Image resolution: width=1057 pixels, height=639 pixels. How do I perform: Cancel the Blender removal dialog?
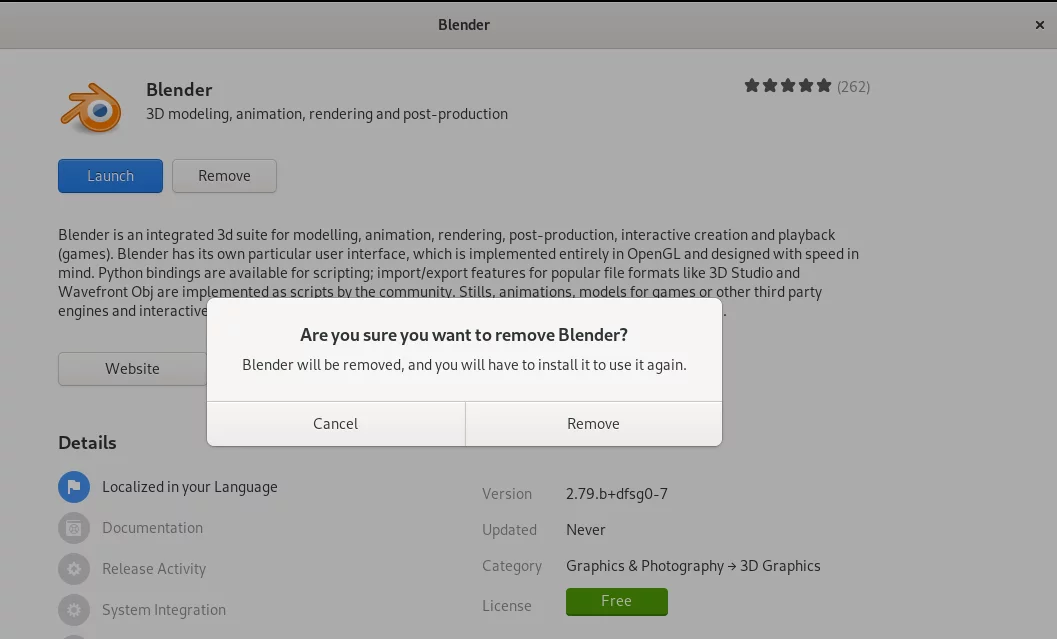pos(336,424)
